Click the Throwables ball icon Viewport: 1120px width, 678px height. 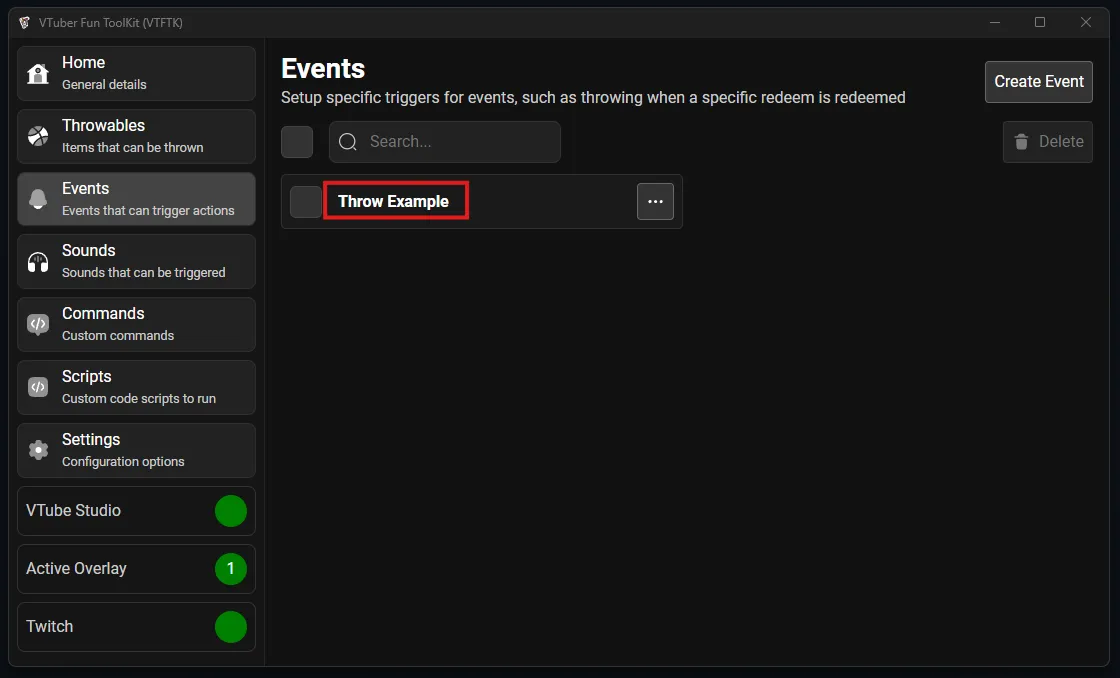click(x=38, y=136)
